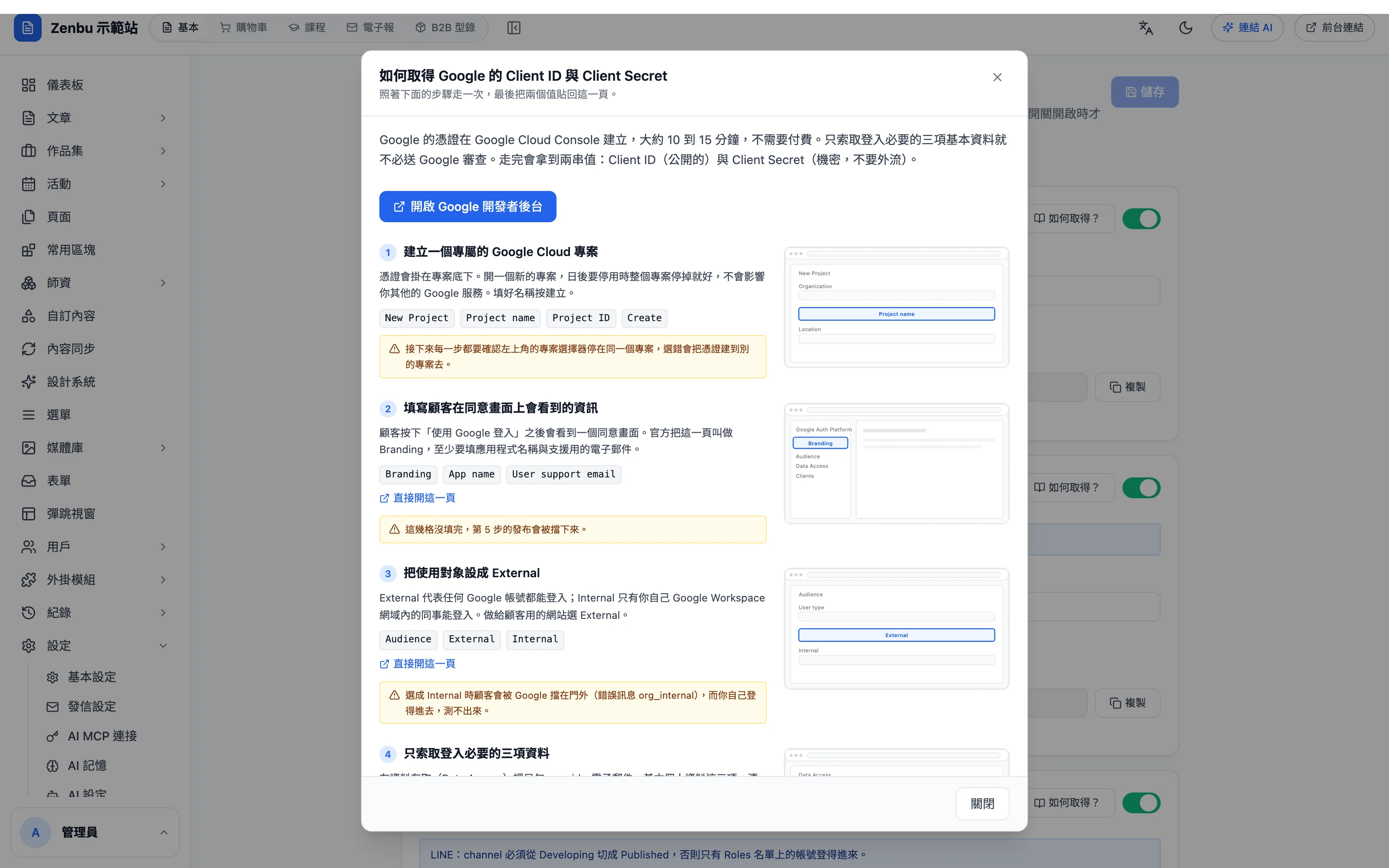Screen dimensions: 1389x868
Task: Click the 自訂內容 icon
Action: click(29, 316)
